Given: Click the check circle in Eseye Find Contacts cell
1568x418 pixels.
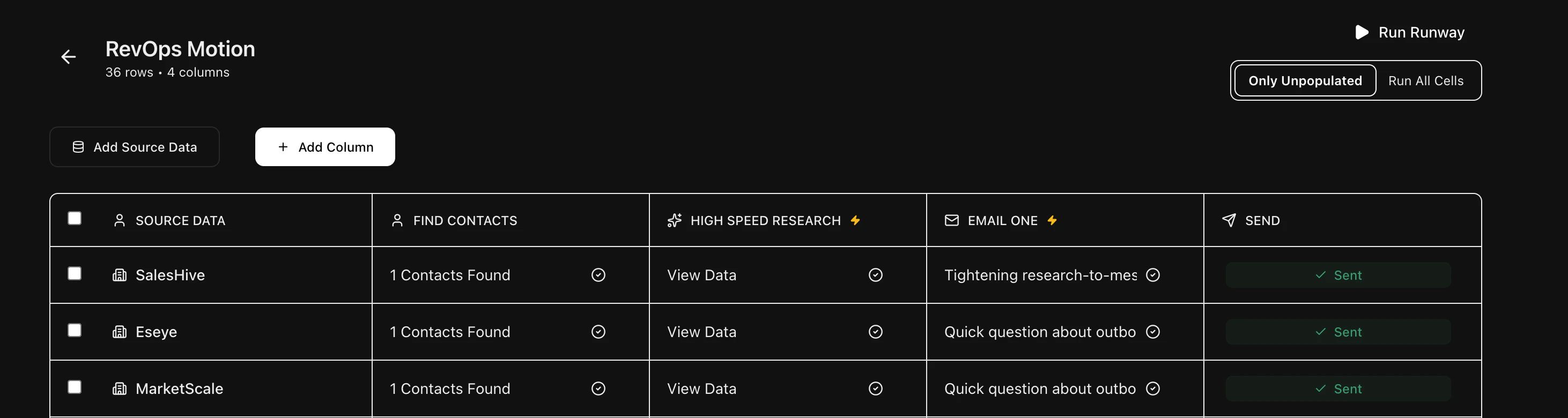Looking at the screenshot, I should pyautogui.click(x=598, y=332).
